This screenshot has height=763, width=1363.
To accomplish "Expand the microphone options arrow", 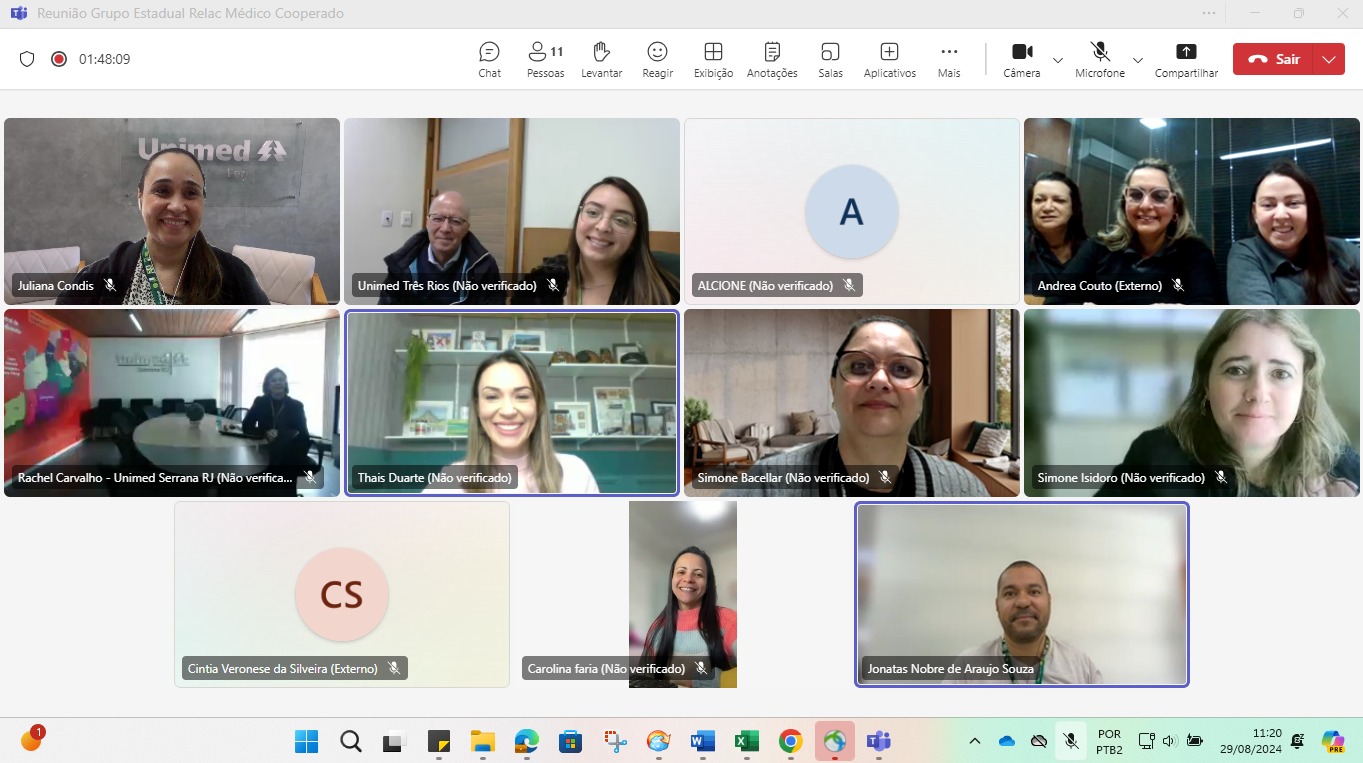I will point(1137,60).
